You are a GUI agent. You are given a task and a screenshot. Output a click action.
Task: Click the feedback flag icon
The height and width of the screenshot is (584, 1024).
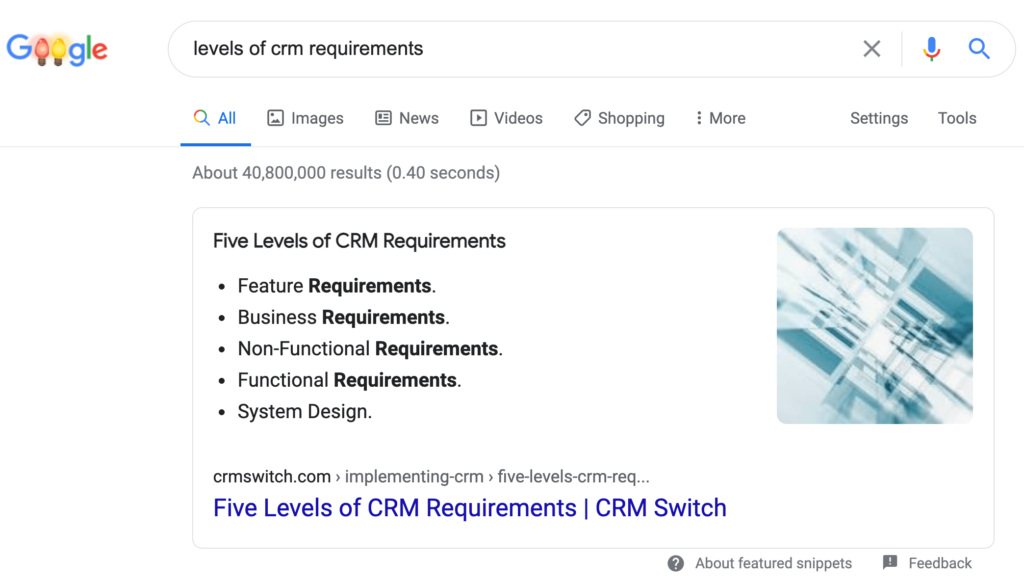[x=889, y=563]
